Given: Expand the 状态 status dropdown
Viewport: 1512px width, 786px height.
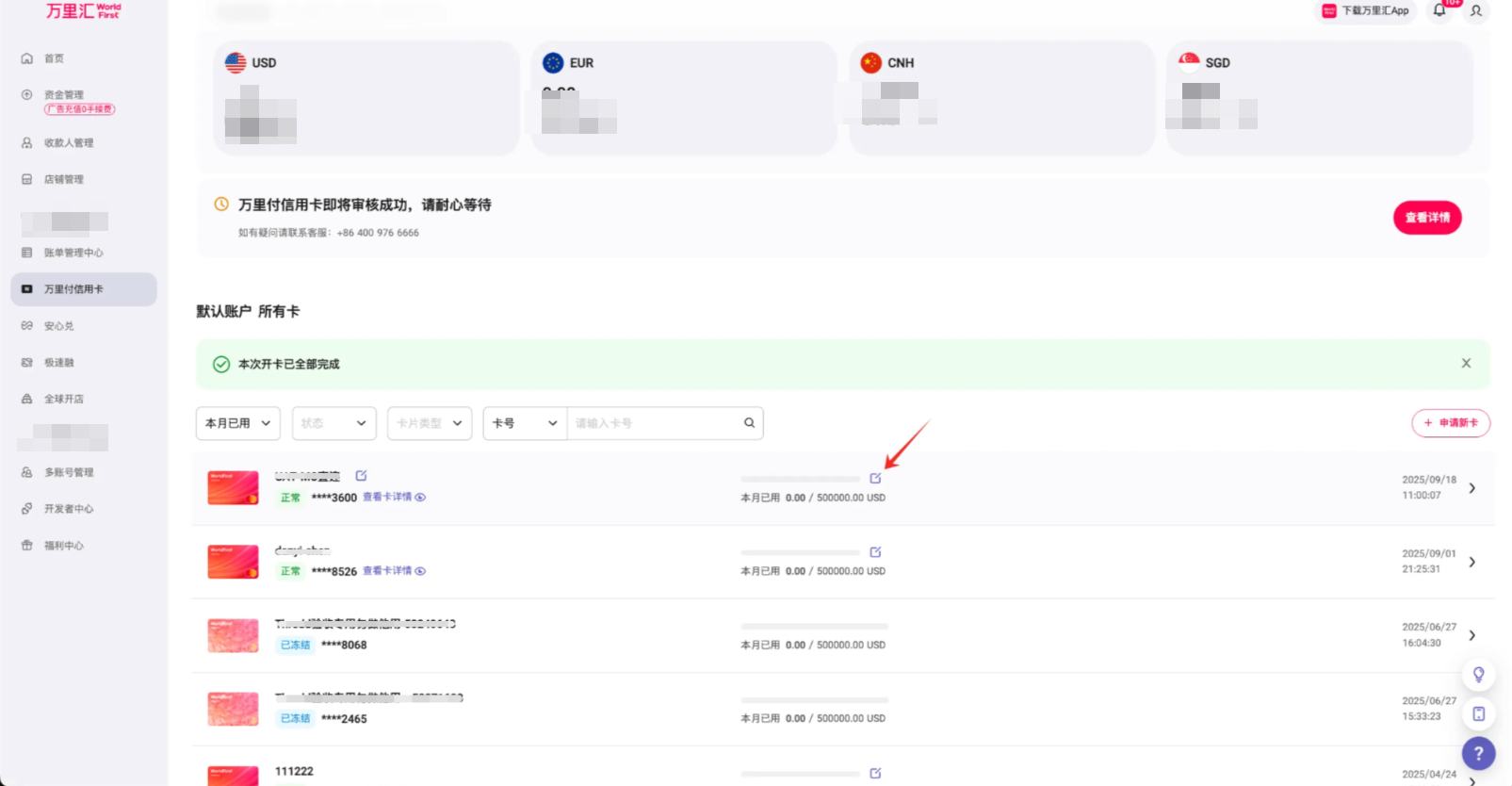Looking at the screenshot, I should pyautogui.click(x=333, y=423).
